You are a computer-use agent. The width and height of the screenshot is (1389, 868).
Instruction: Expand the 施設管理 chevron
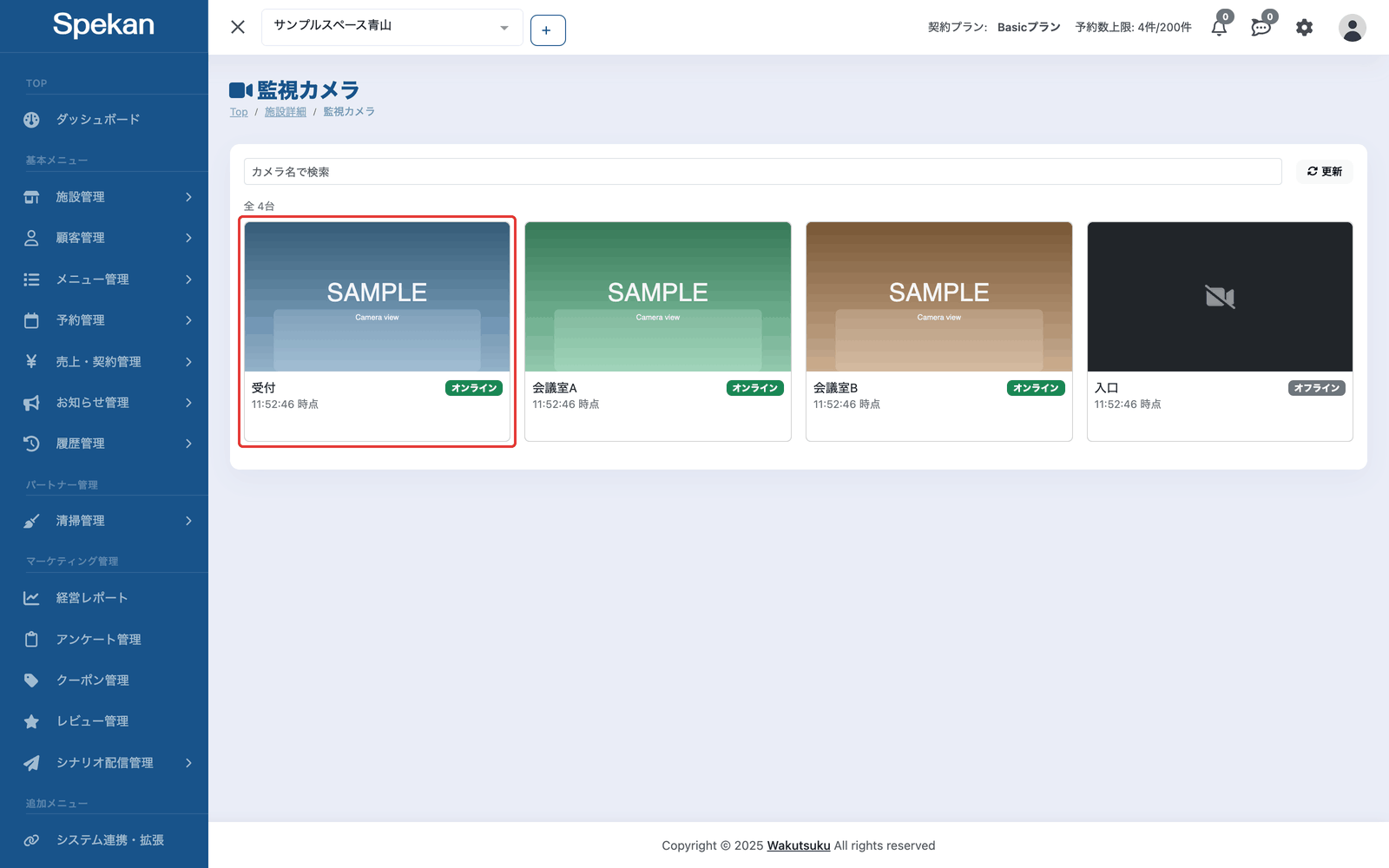tap(188, 197)
